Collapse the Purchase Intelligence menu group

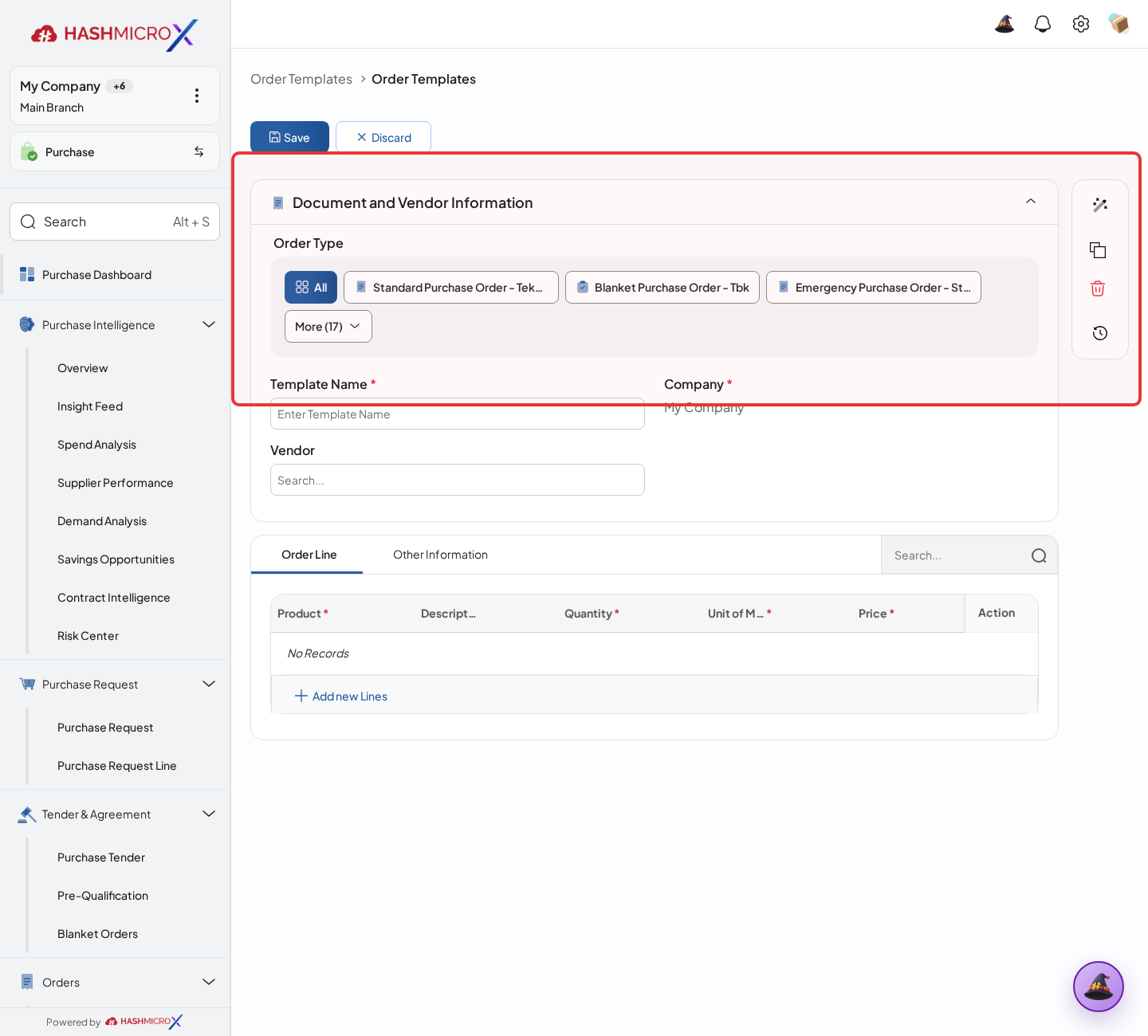click(209, 324)
